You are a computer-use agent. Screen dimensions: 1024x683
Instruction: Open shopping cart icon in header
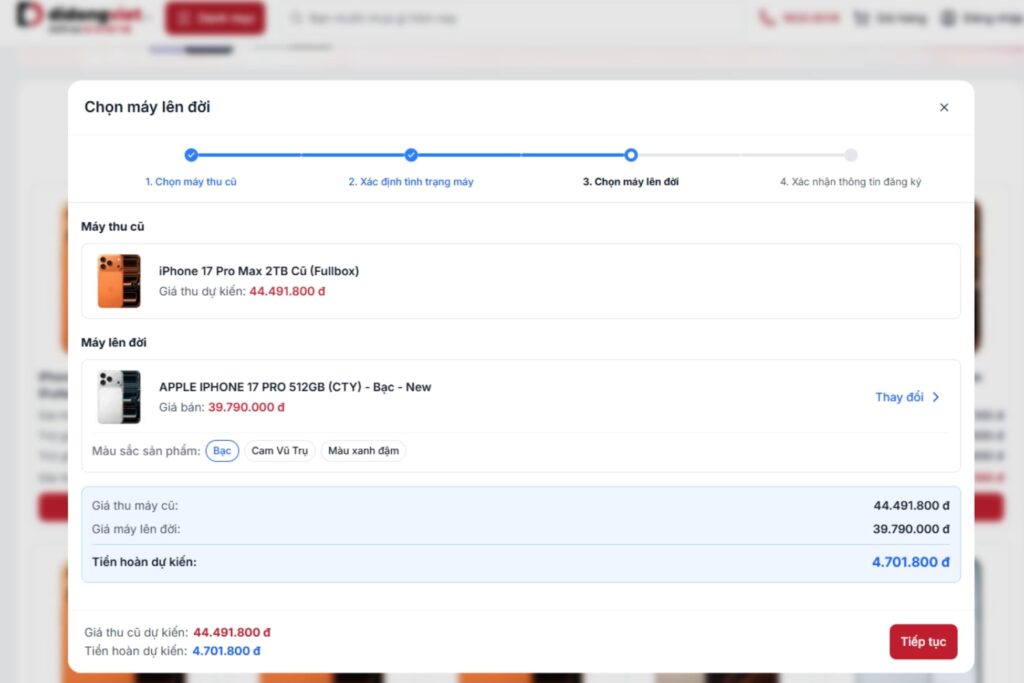pos(861,18)
